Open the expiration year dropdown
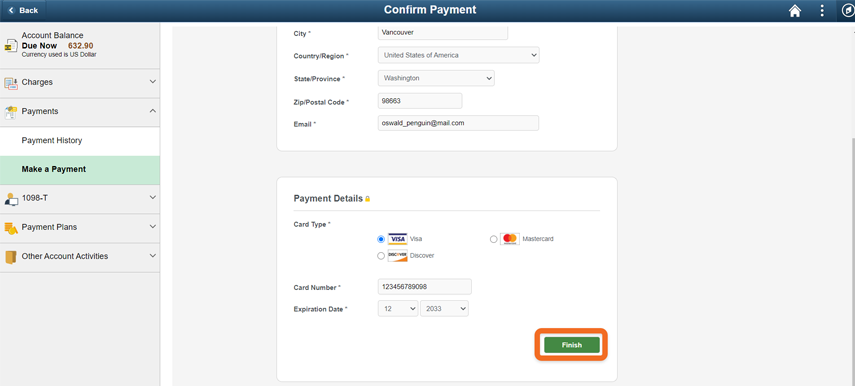Image resolution: width=855 pixels, height=386 pixels. 444,309
